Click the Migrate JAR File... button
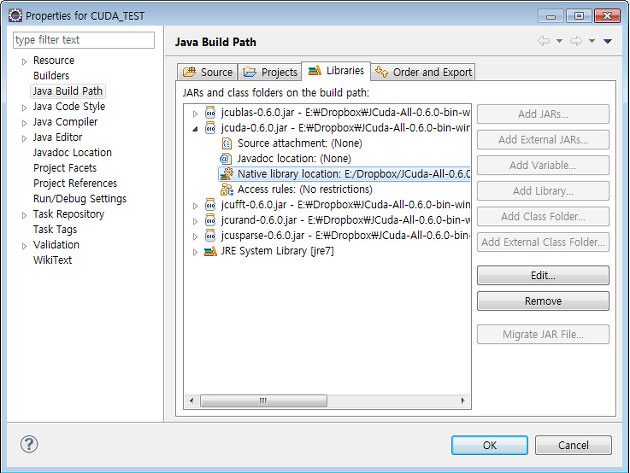 point(543,334)
